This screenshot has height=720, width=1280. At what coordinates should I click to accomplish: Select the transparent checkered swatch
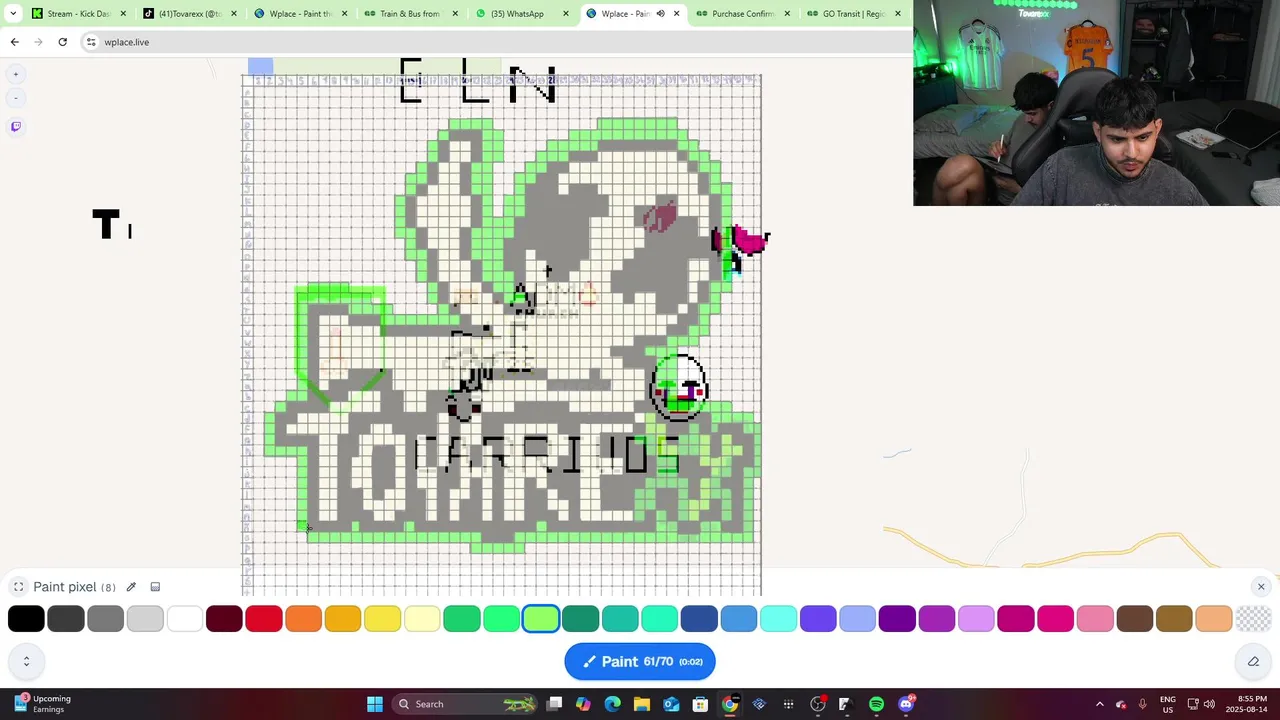click(x=1254, y=619)
